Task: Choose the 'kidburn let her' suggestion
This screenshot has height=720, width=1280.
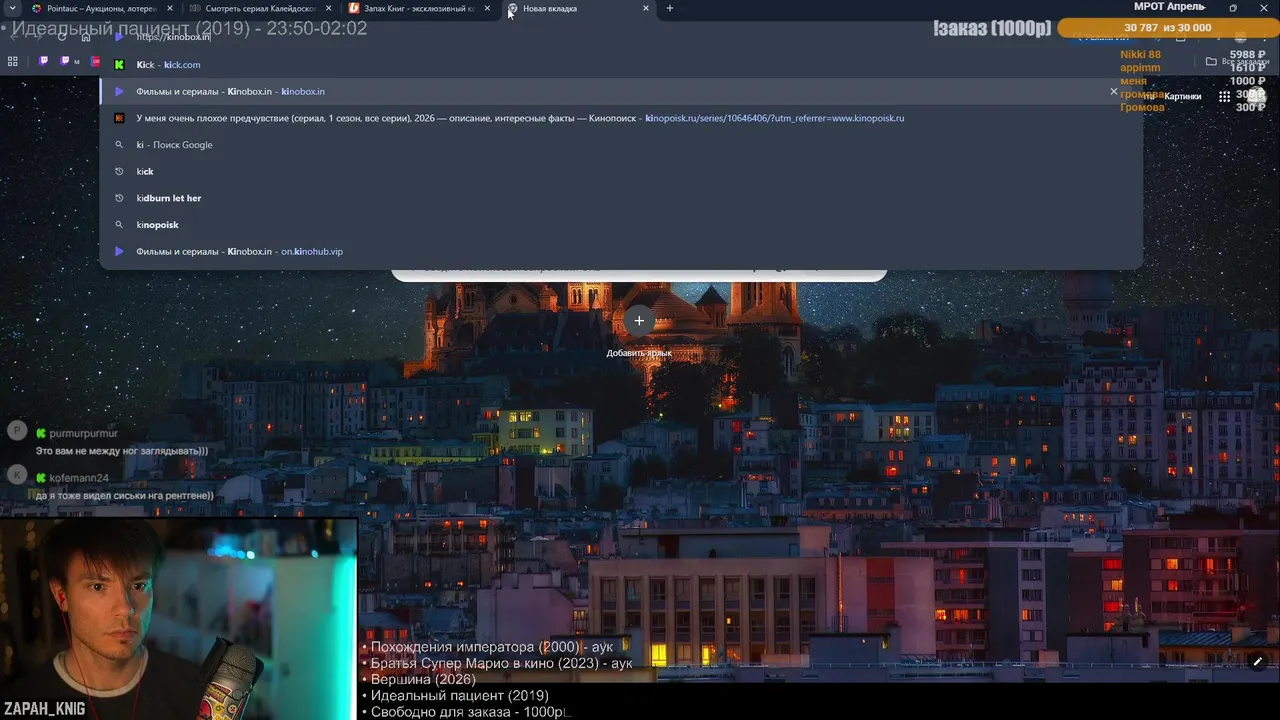Action: pos(620,198)
